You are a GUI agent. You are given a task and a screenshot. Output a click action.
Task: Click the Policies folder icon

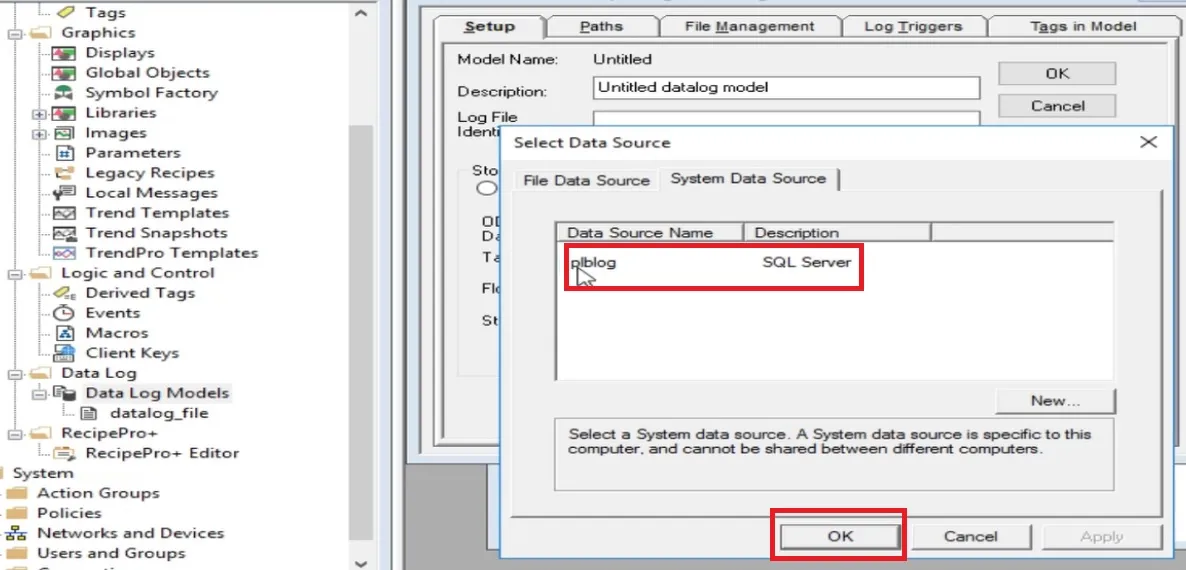tap(17, 513)
